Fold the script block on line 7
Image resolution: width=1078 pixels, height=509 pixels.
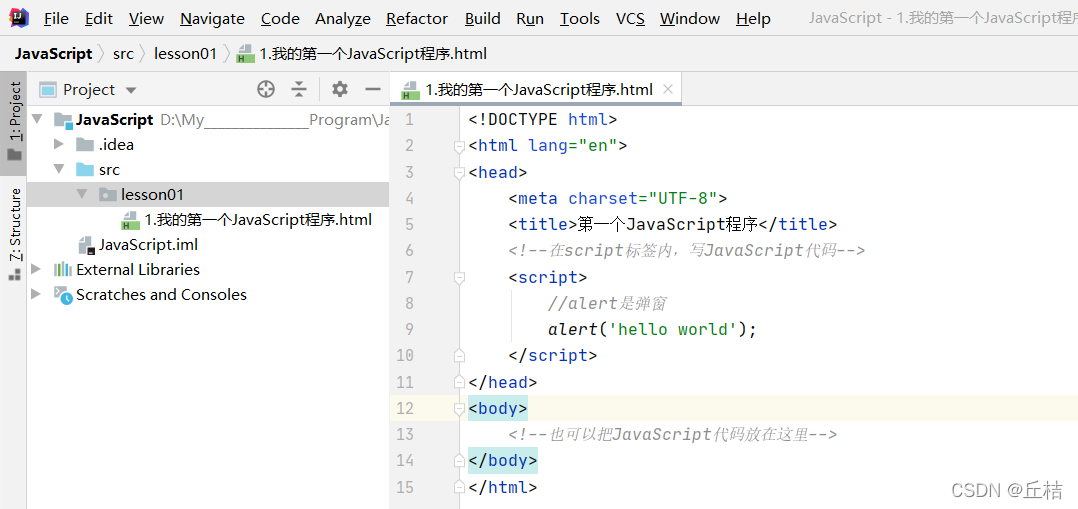point(459,277)
